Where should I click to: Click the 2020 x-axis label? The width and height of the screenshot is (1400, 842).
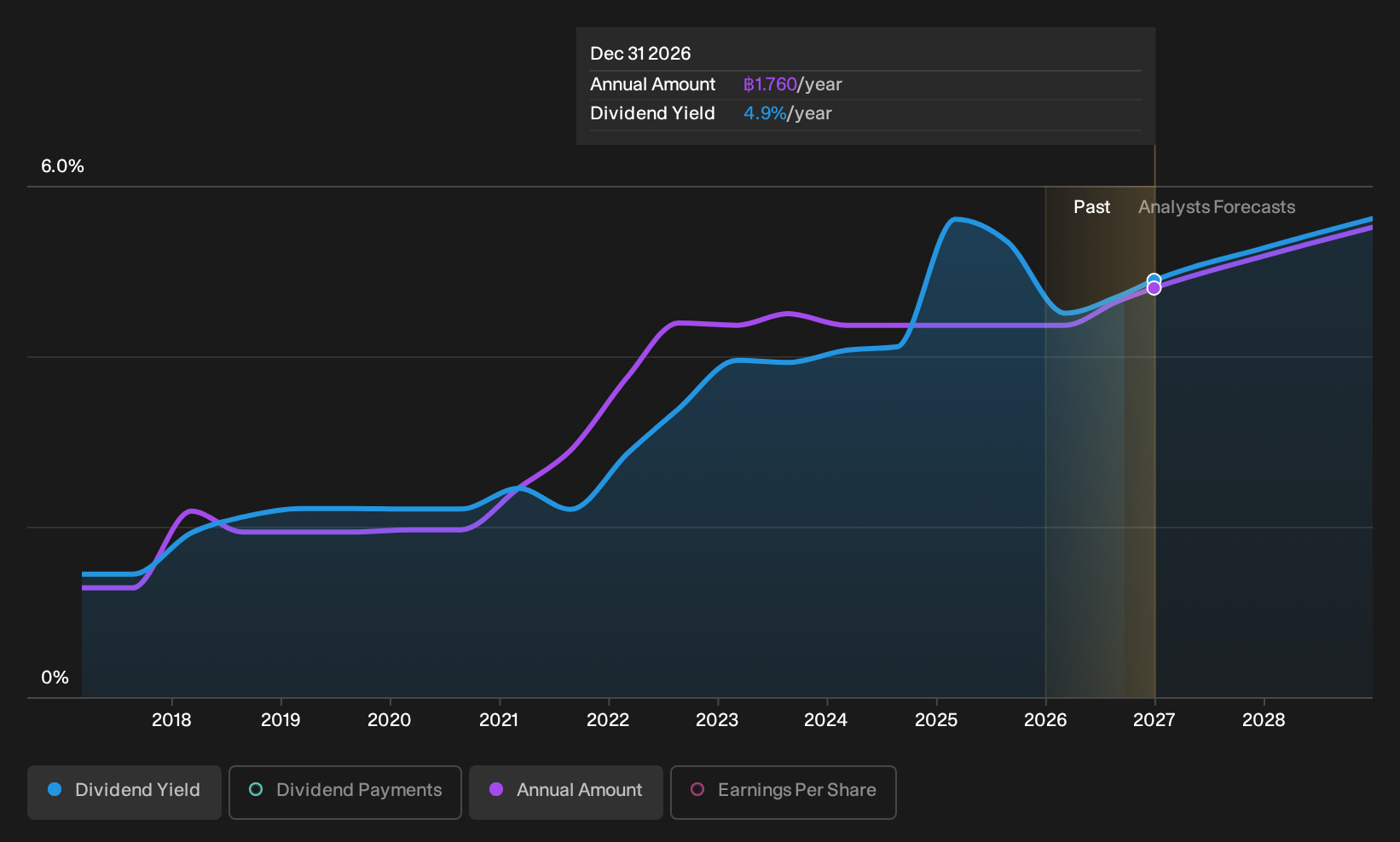point(390,720)
